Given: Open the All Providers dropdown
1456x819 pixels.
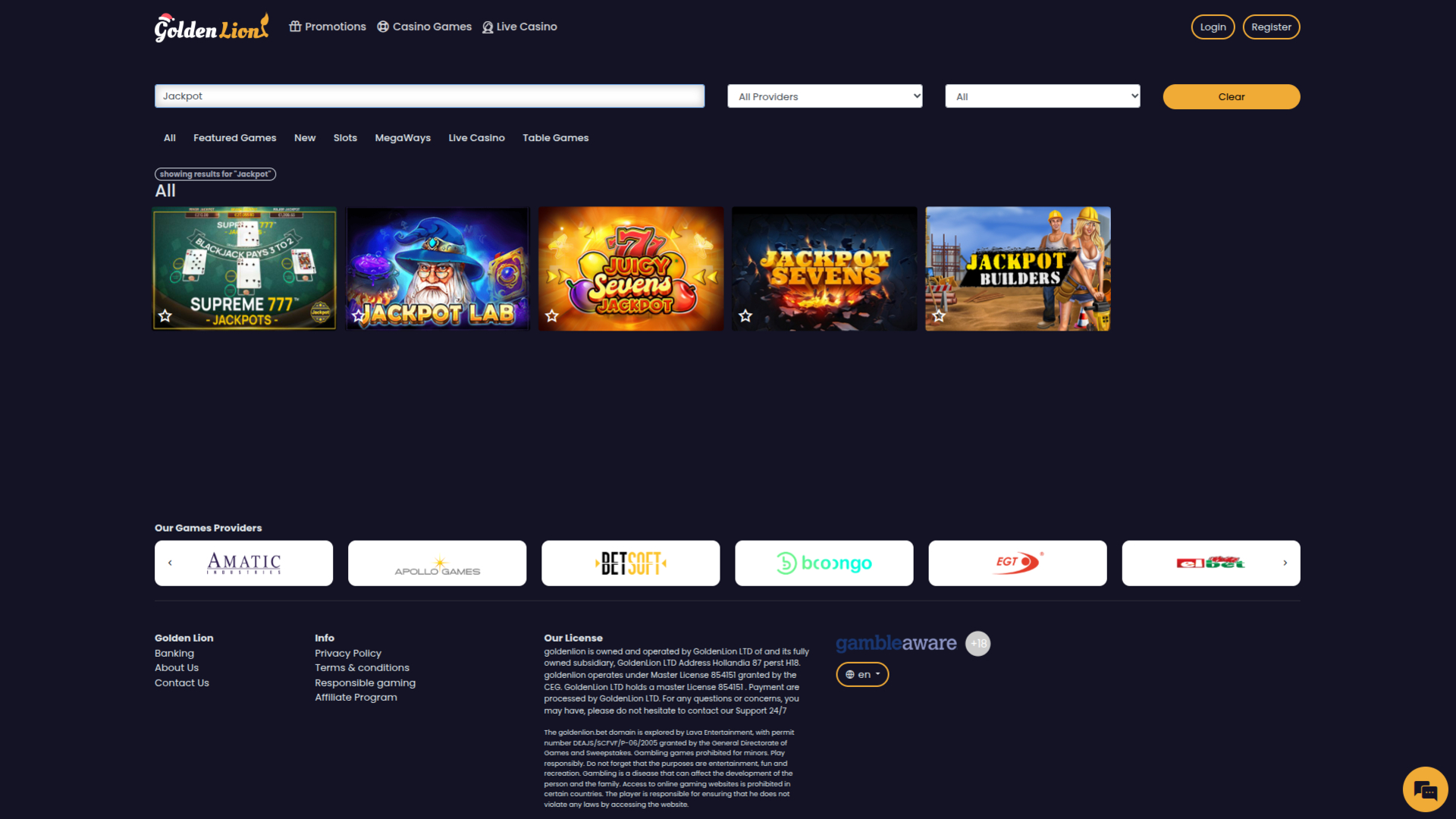Looking at the screenshot, I should (824, 96).
